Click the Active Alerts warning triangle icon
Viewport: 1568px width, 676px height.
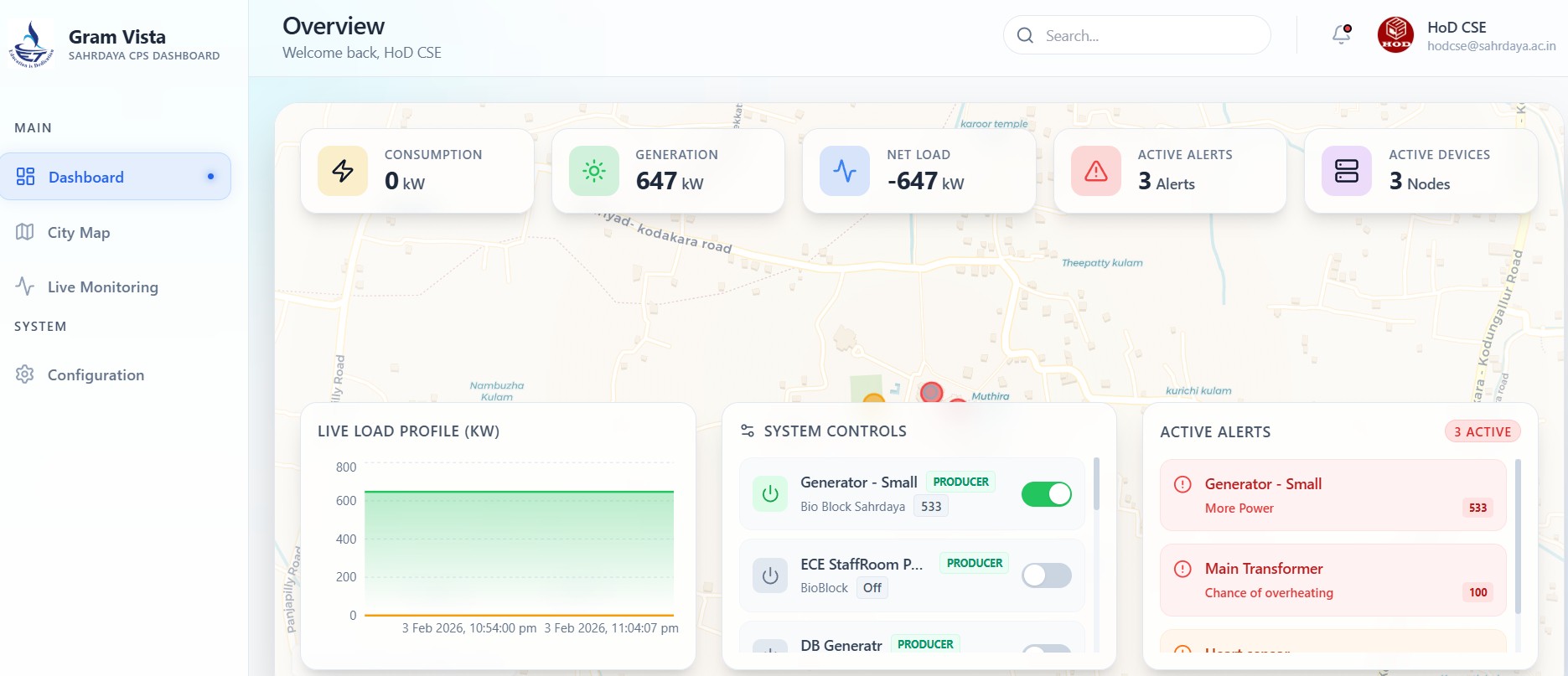1095,171
